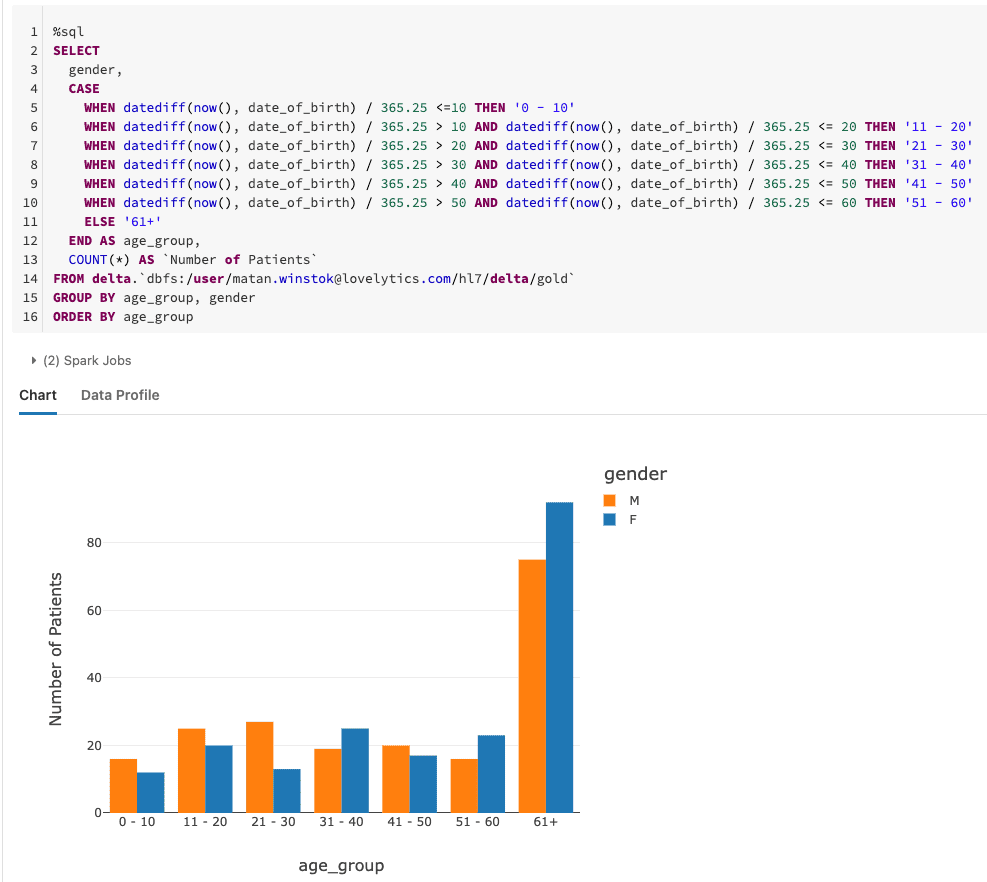Viewport: 987px width, 882px height.
Task: Click the %sql magic command on line 1
Action: pos(69,31)
